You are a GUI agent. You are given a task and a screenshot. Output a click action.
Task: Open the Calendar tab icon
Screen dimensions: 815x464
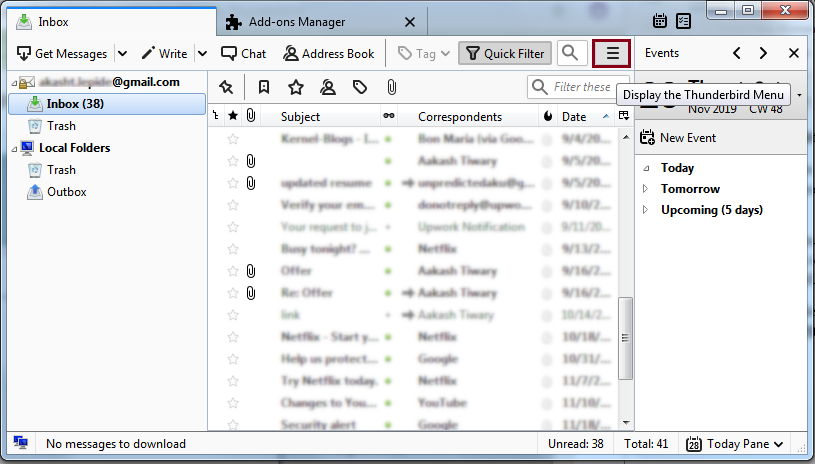coord(660,21)
